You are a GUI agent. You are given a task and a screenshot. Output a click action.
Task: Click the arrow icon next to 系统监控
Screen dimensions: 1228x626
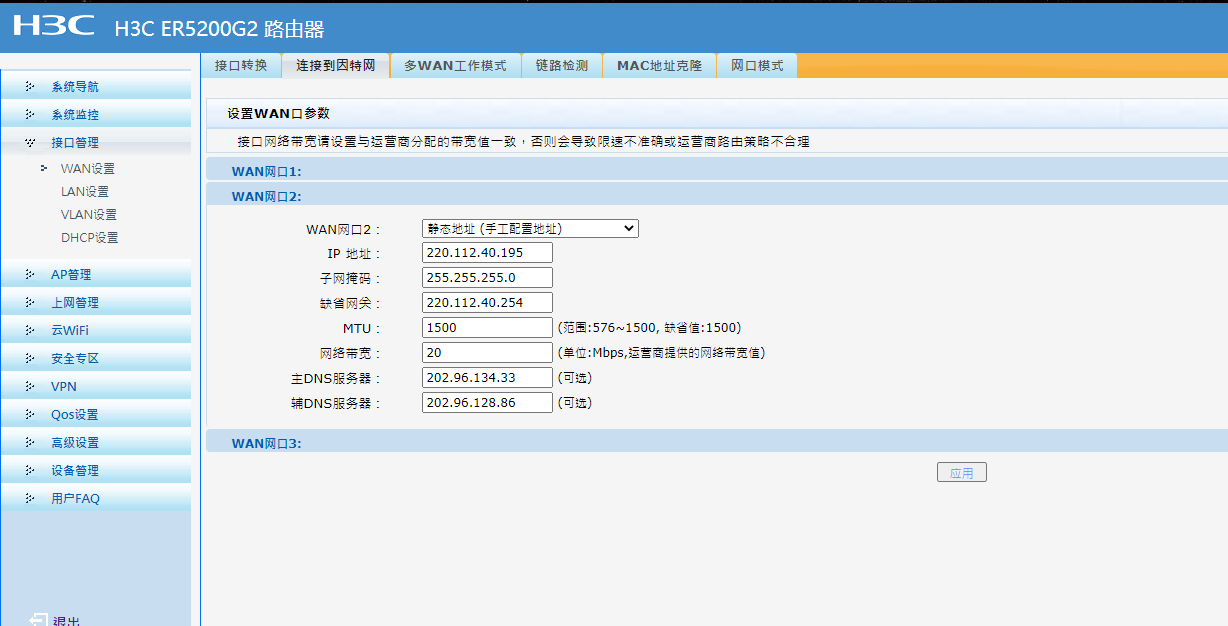pyautogui.click(x=30, y=115)
